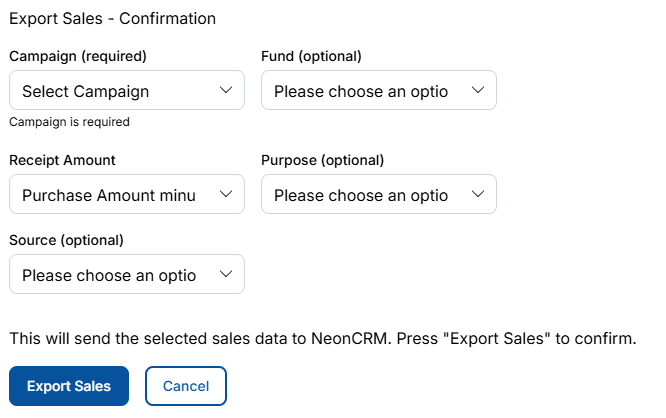Image resolution: width=666 pixels, height=418 pixels.
Task: Click the chevron arrow in the Campaign field
Action: click(x=225, y=90)
